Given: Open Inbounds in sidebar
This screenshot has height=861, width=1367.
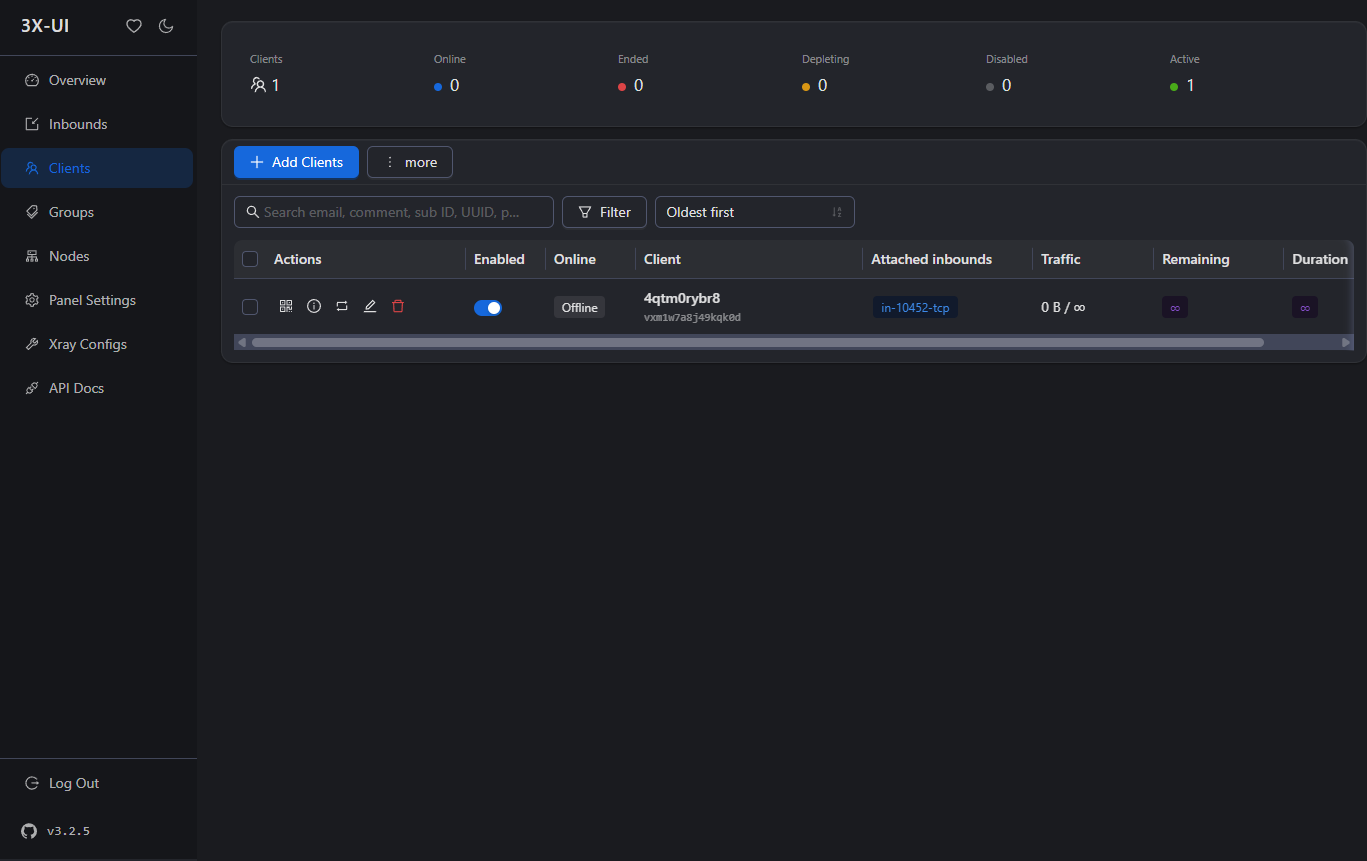Looking at the screenshot, I should pos(97,124).
